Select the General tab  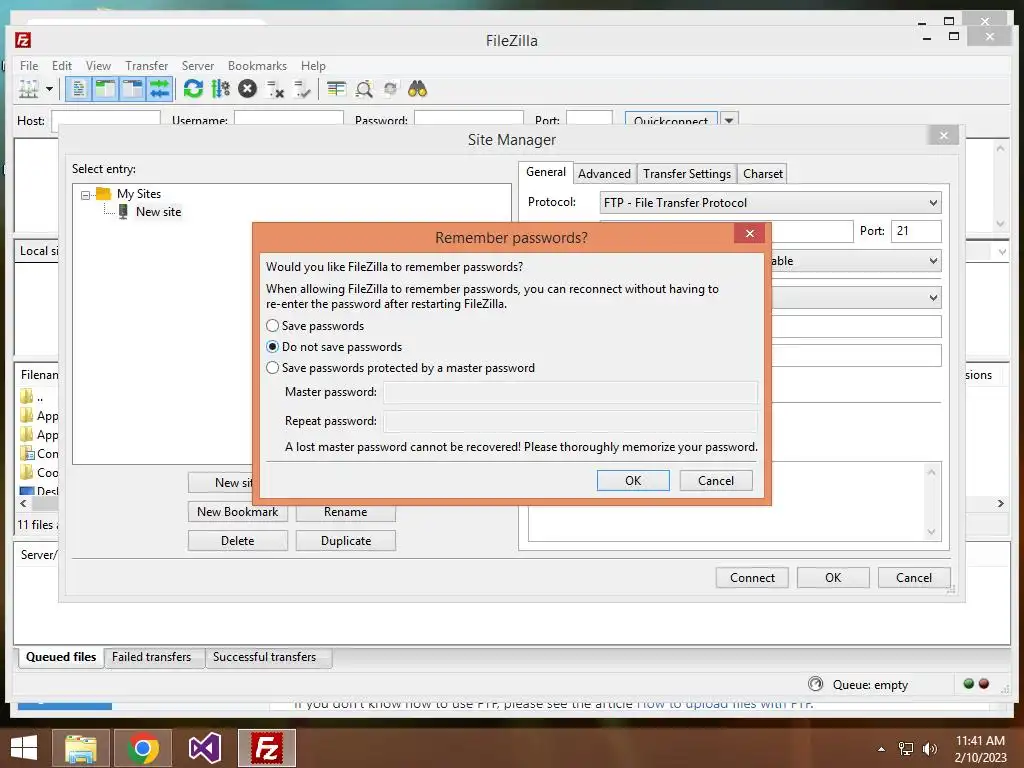click(546, 172)
